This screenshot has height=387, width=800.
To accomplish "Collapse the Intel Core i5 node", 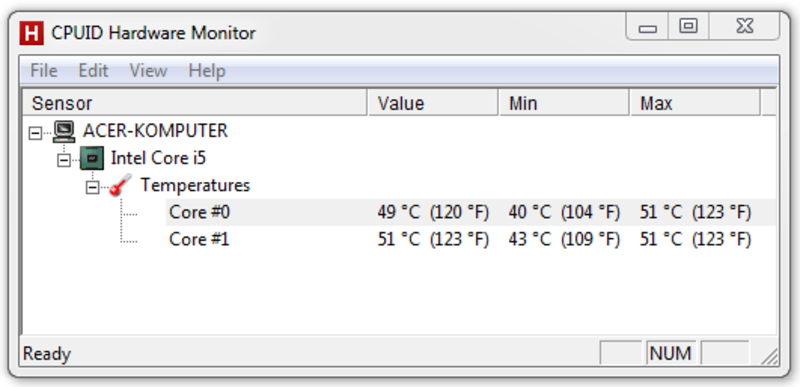I will point(64,160).
